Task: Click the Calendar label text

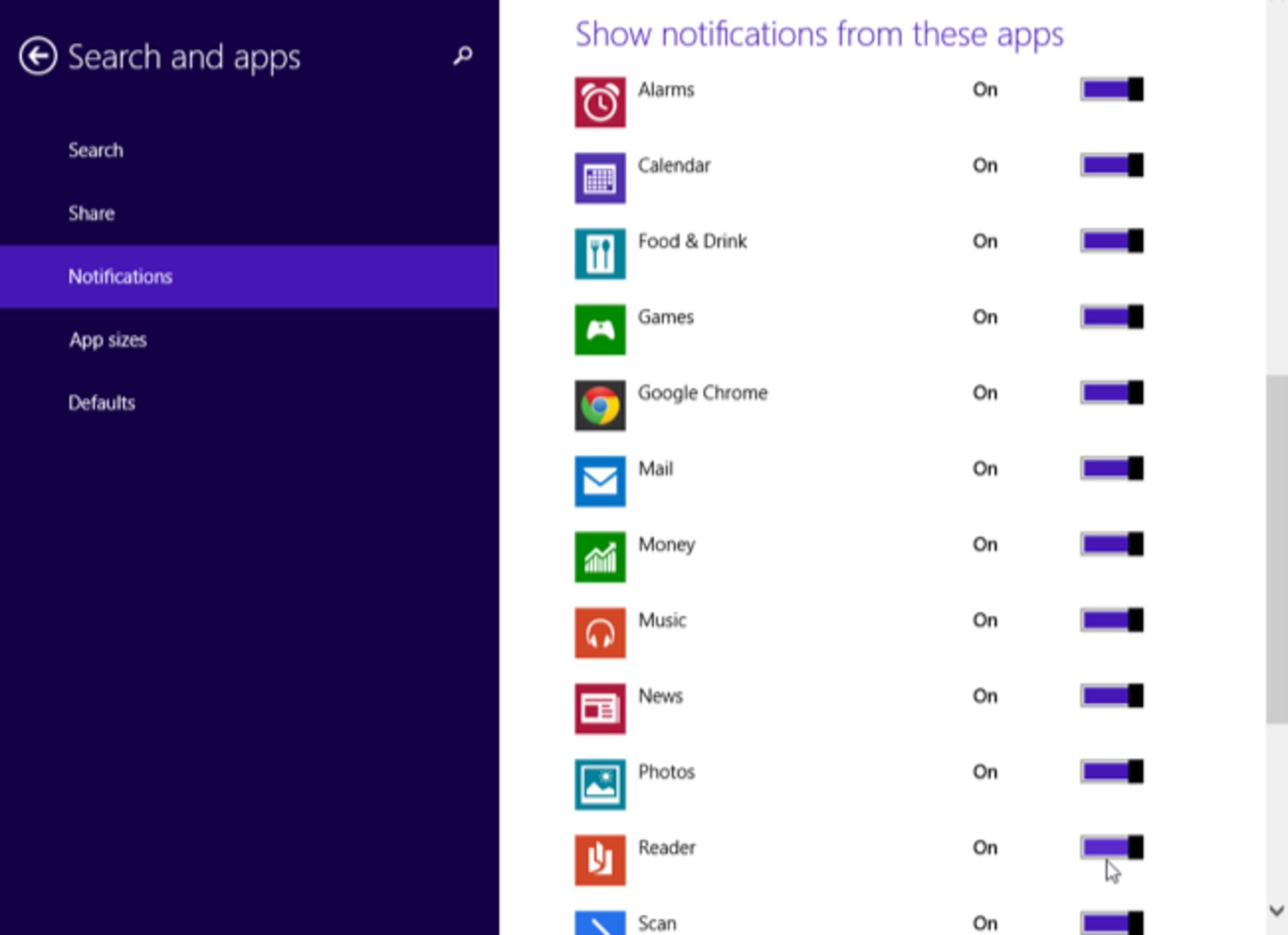Action: 674,165
